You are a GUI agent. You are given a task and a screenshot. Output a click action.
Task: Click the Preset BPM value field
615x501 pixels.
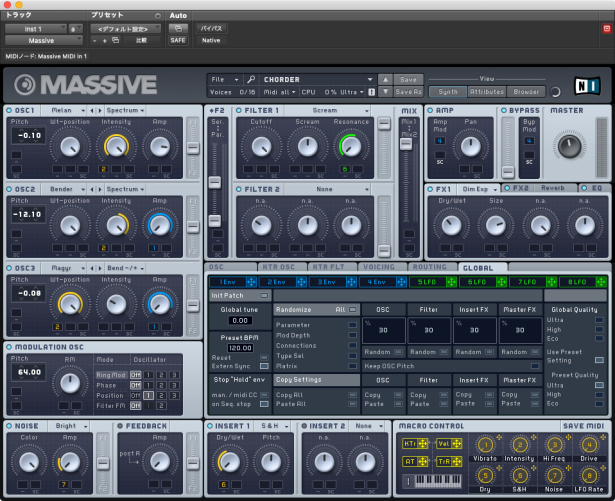click(240, 348)
